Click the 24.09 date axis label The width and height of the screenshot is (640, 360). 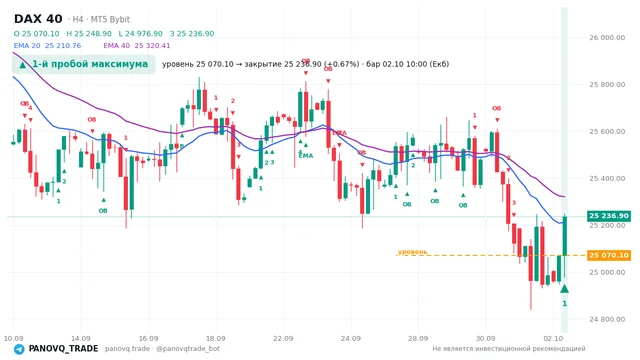(x=351, y=338)
